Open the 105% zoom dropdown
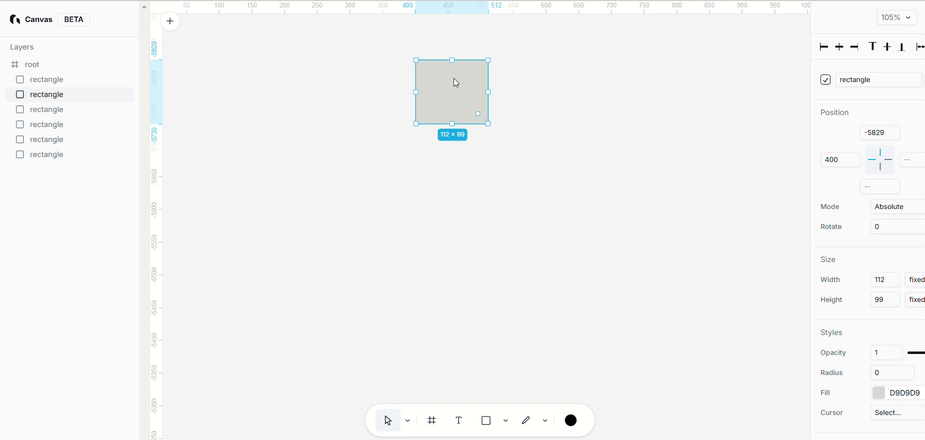This screenshot has height=440, width=925. coord(896,18)
